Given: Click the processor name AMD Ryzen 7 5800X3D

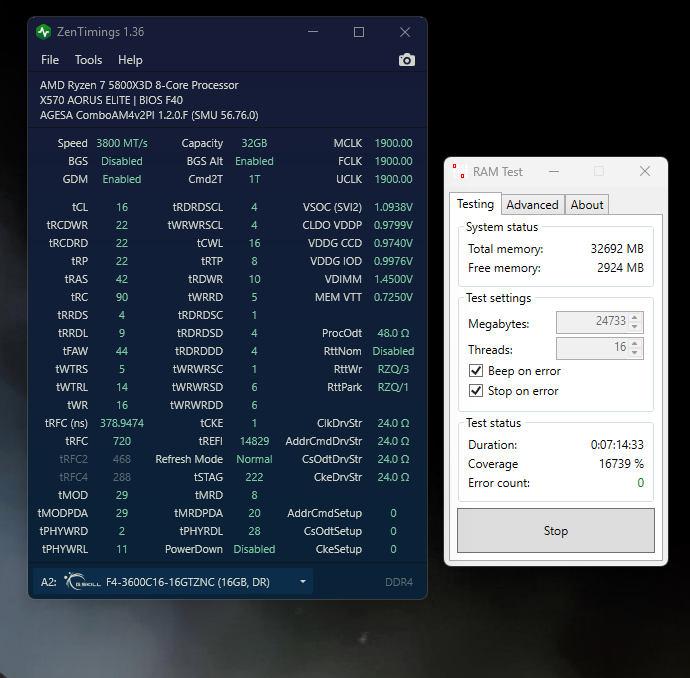Looking at the screenshot, I should (139, 85).
